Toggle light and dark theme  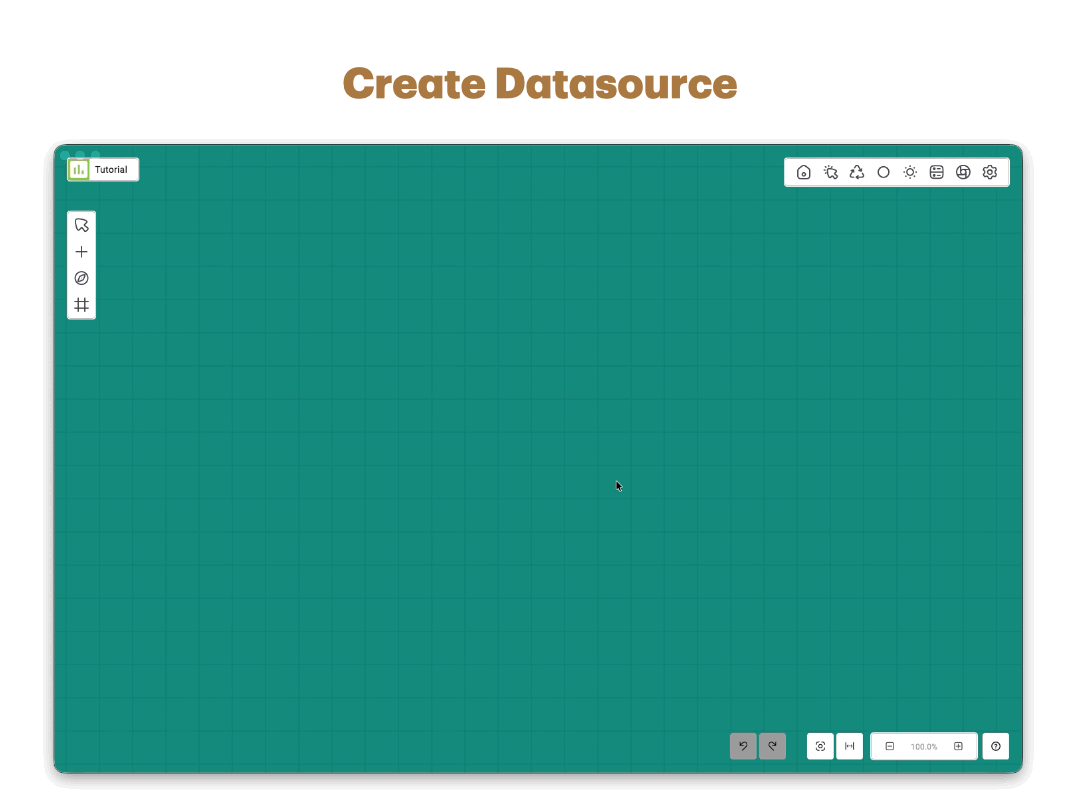[910, 172]
